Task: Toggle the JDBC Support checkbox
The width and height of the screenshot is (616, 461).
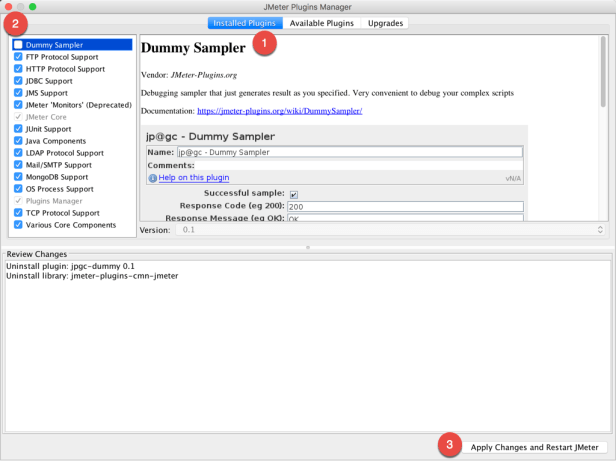Action: point(18,81)
